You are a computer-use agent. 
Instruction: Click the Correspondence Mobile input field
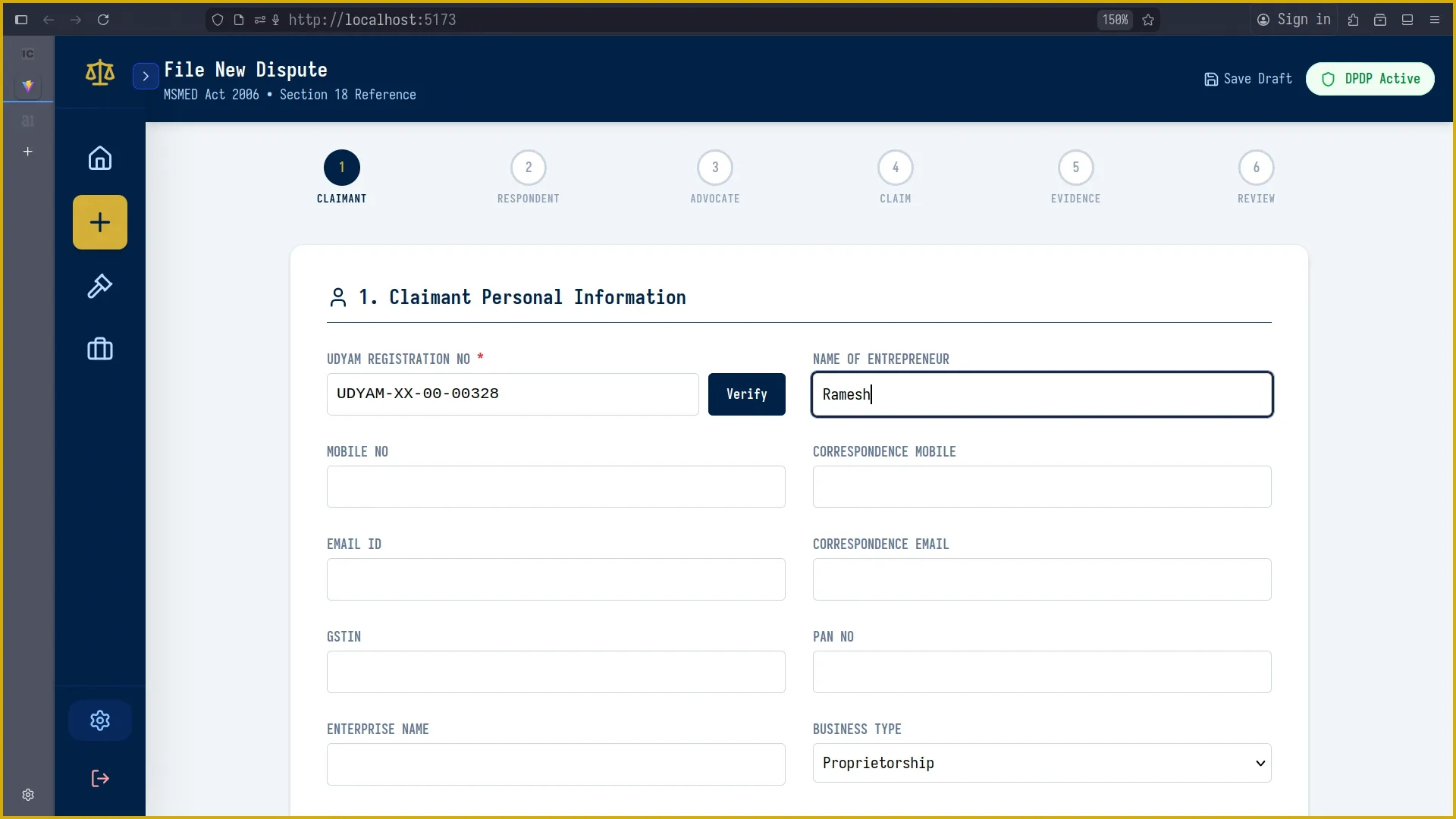pyautogui.click(x=1041, y=487)
